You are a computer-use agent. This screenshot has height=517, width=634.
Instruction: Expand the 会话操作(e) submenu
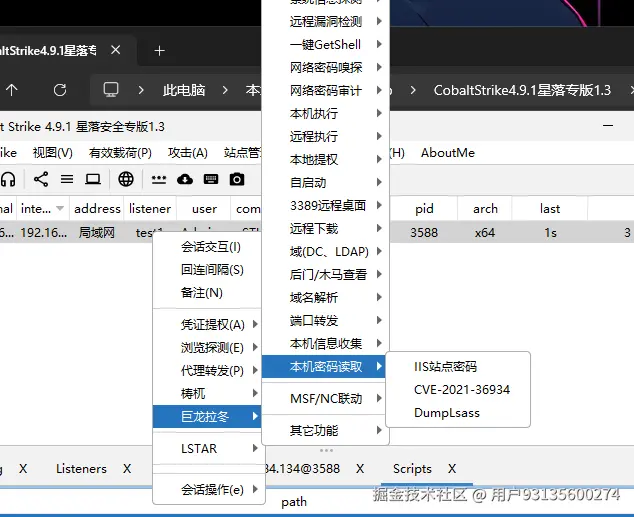[x=207, y=490]
